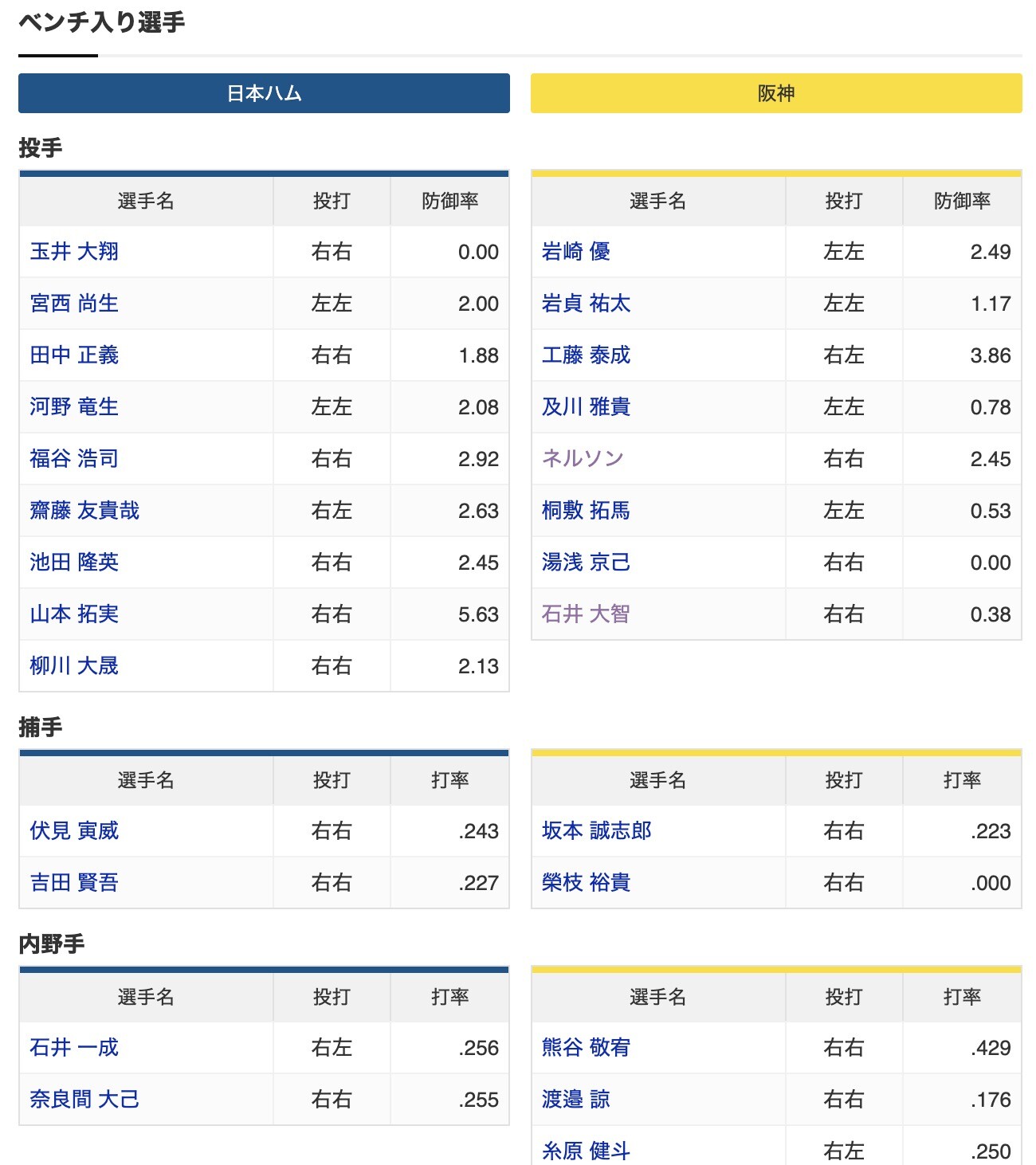
Task: Click the 投手 section heading
Action: coord(41,148)
